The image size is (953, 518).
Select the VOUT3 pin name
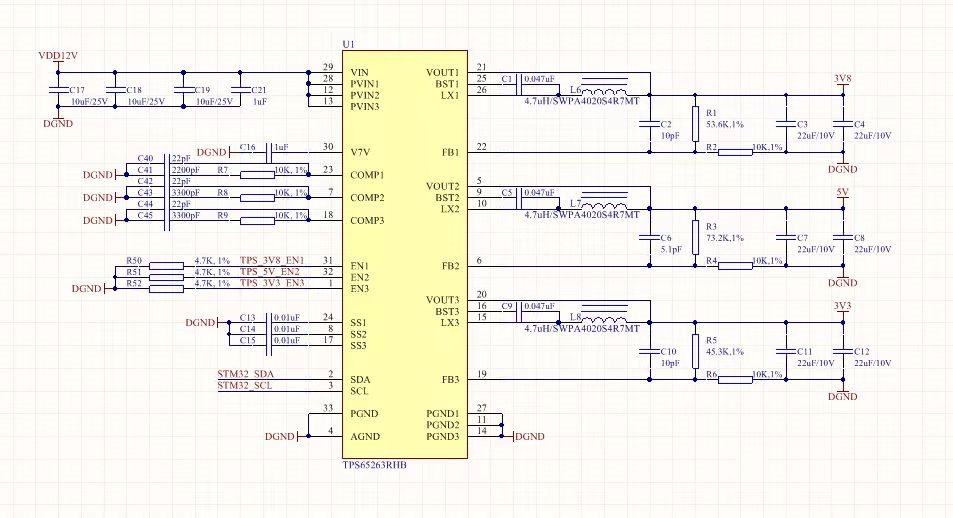click(x=442, y=300)
